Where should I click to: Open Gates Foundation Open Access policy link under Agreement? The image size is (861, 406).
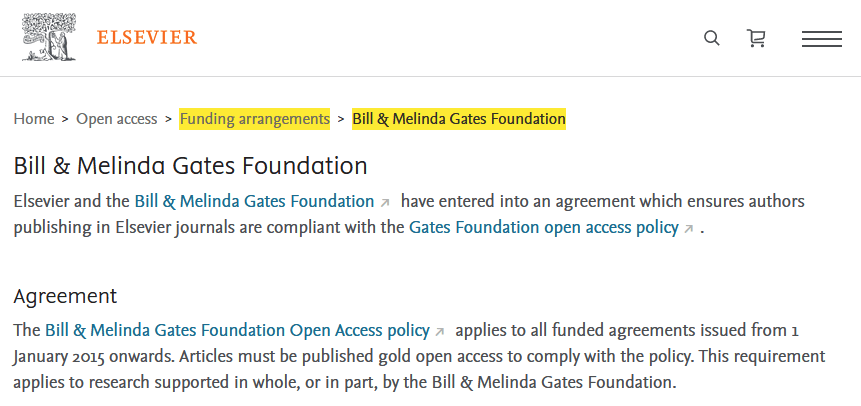237,330
